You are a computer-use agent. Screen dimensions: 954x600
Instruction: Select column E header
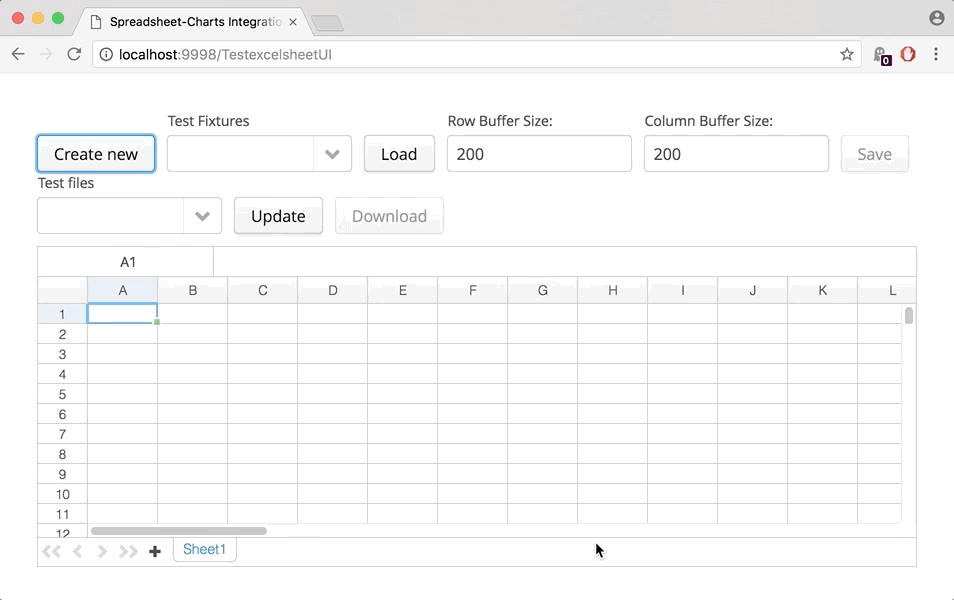(x=402, y=290)
